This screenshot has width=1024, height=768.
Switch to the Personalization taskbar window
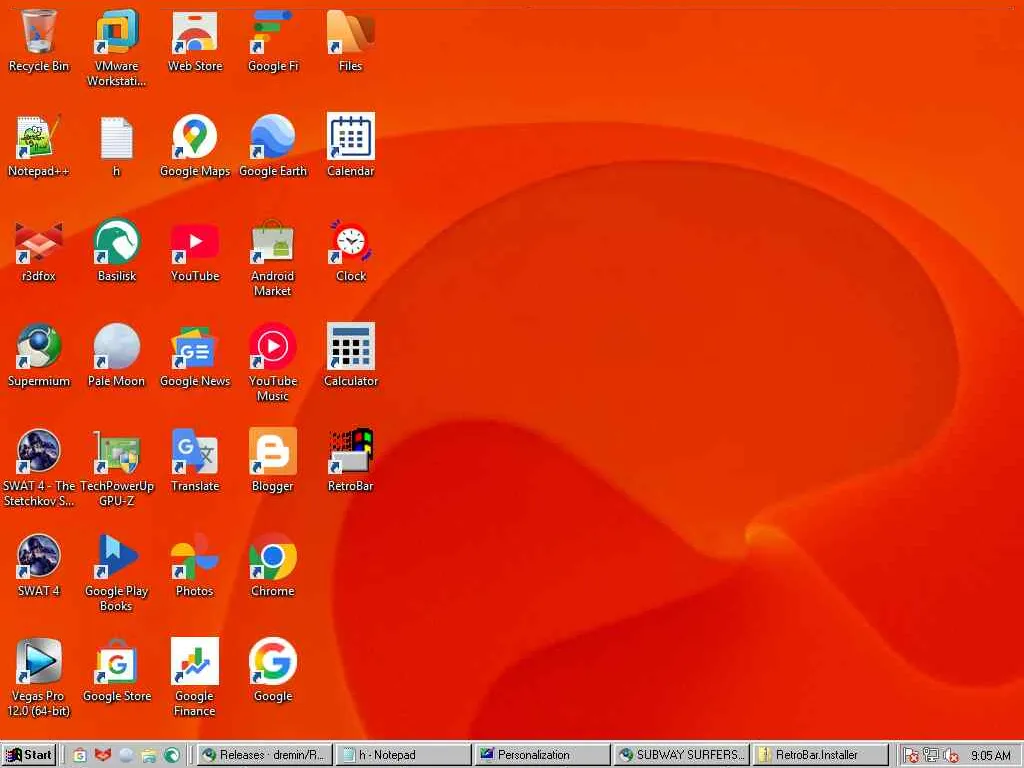point(541,755)
